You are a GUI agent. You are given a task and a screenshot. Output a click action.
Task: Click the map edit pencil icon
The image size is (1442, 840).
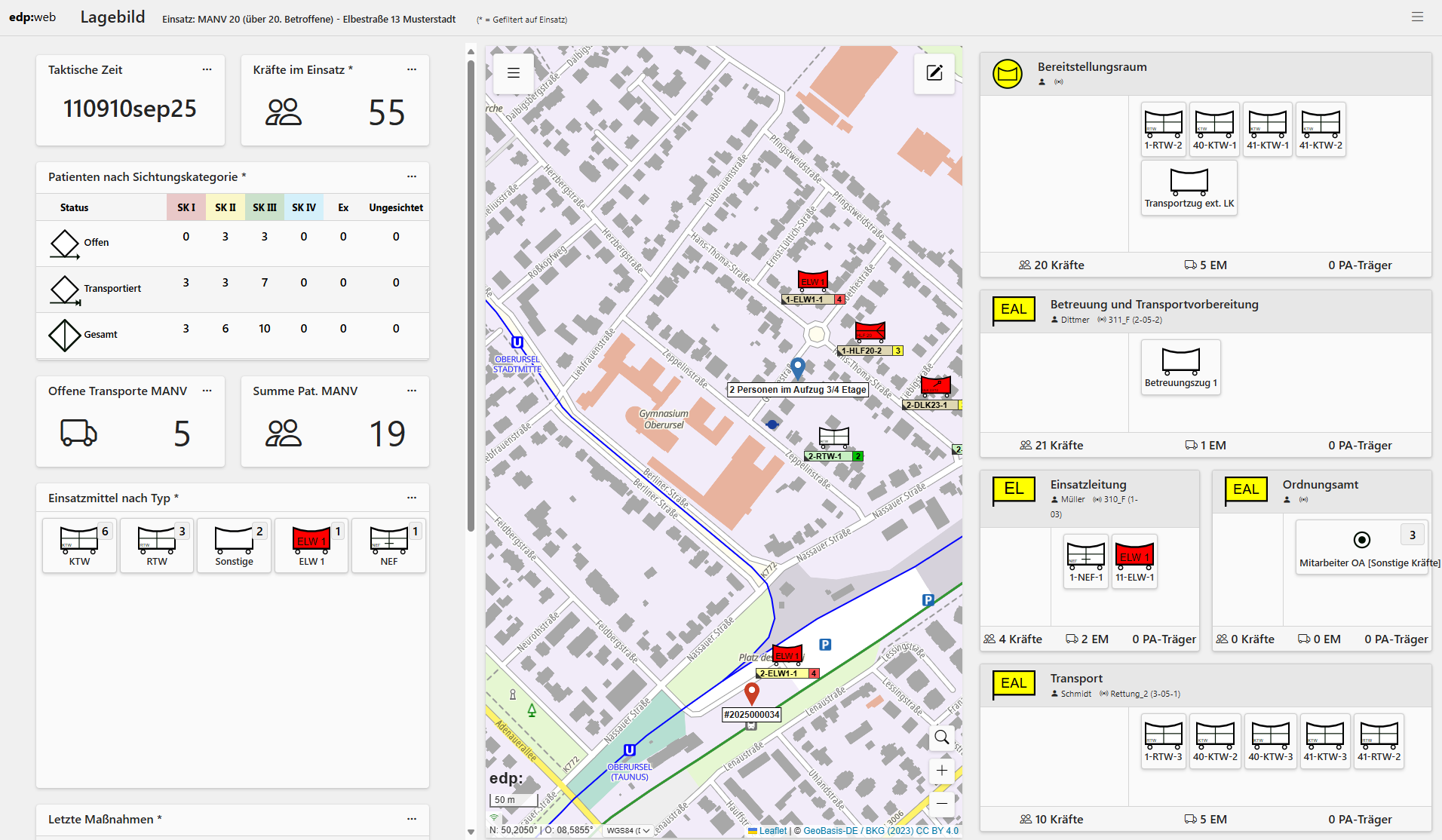[x=934, y=73]
